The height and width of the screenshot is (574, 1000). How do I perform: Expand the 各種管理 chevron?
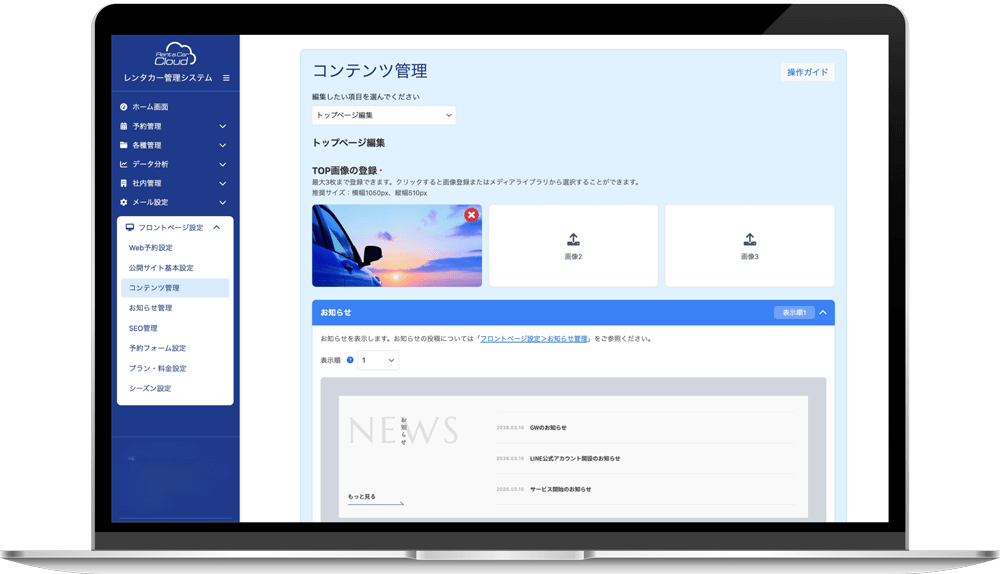click(x=223, y=145)
